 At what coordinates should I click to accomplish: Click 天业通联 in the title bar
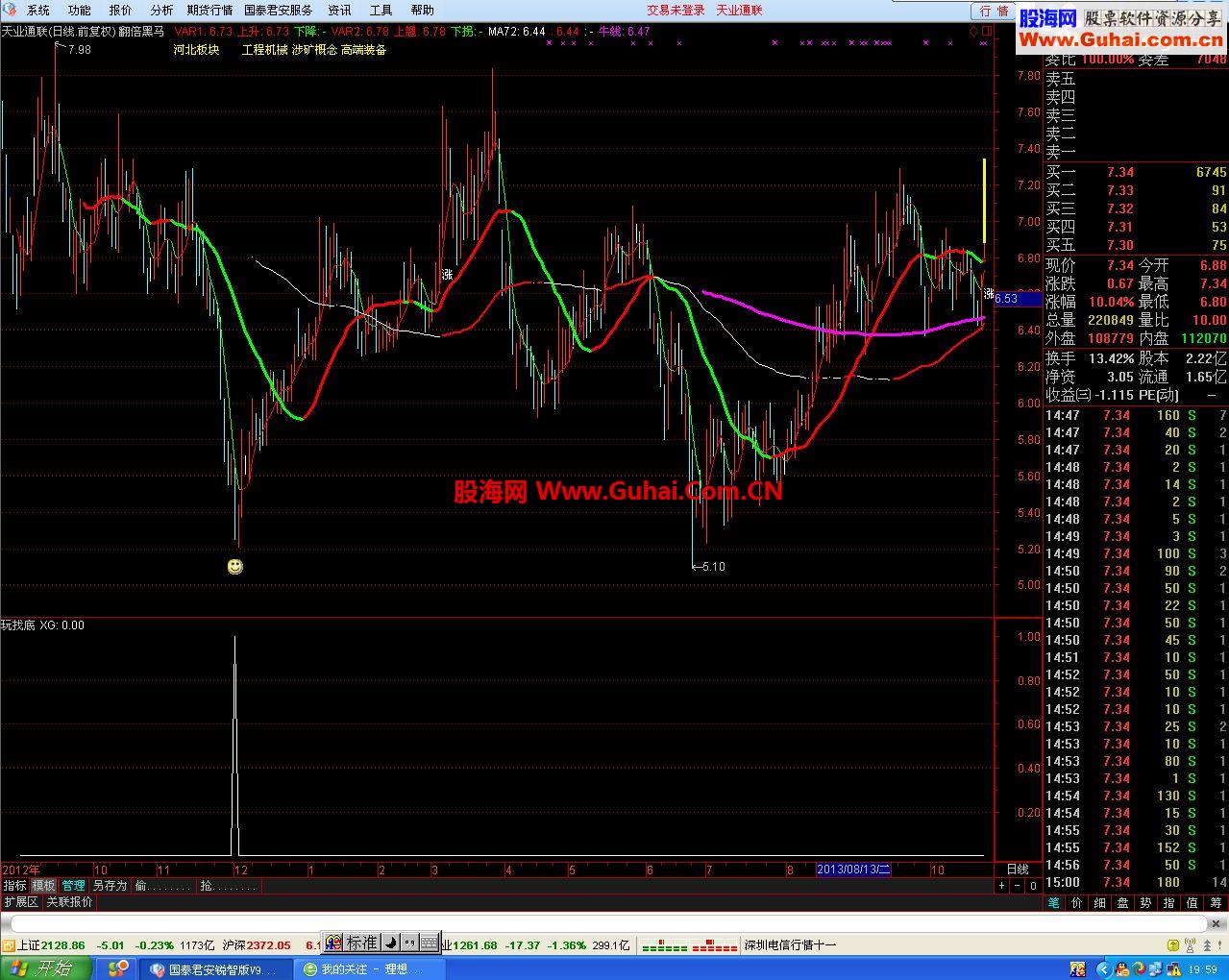click(739, 10)
